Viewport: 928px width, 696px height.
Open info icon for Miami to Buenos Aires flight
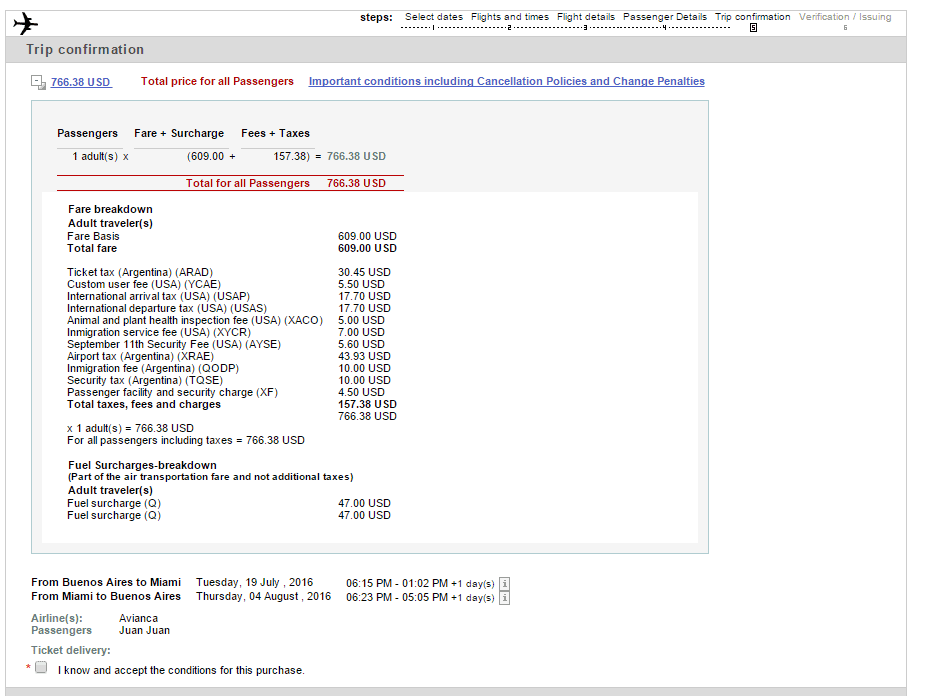pyautogui.click(x=504, y=598)
